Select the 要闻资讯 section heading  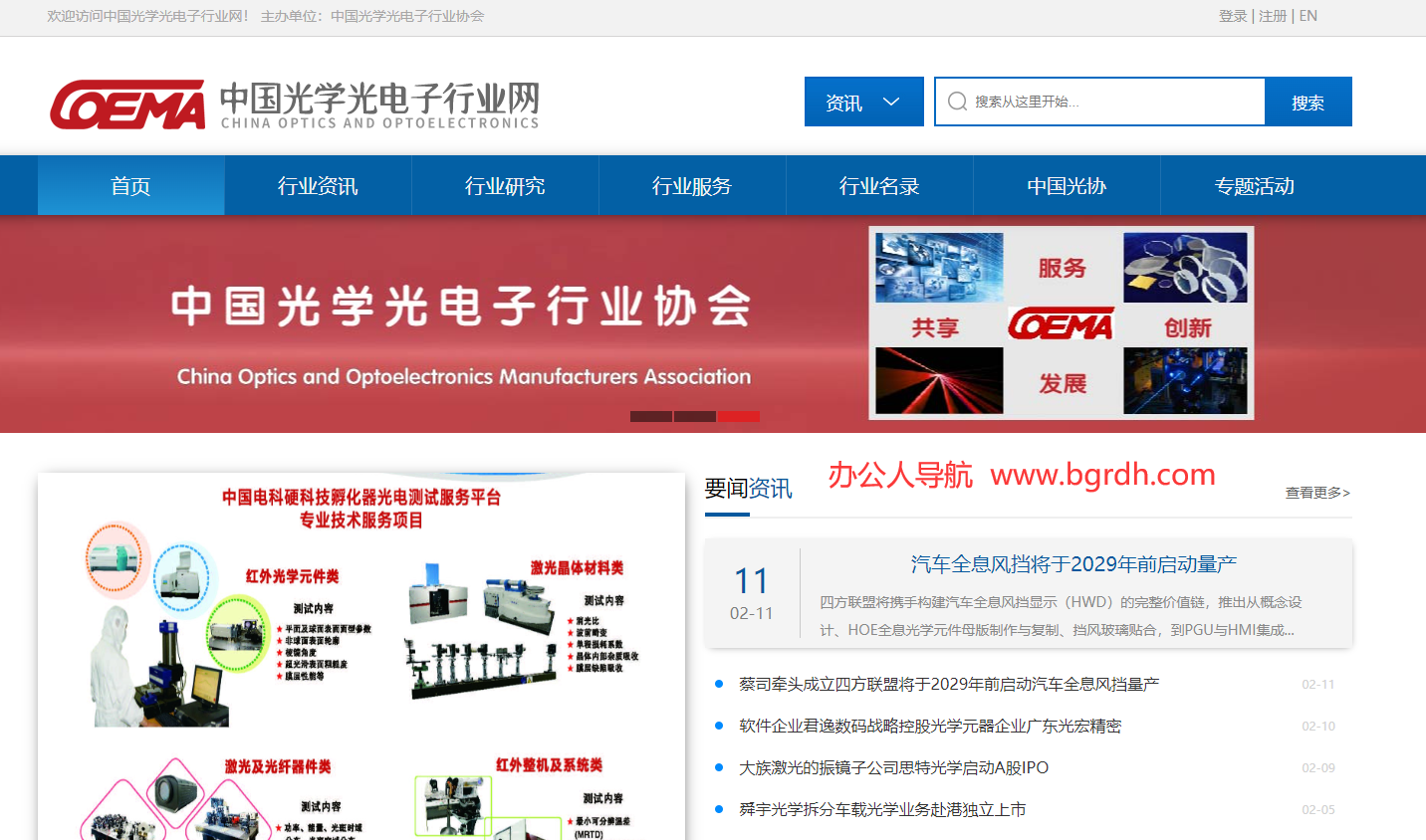click(748, 488)
